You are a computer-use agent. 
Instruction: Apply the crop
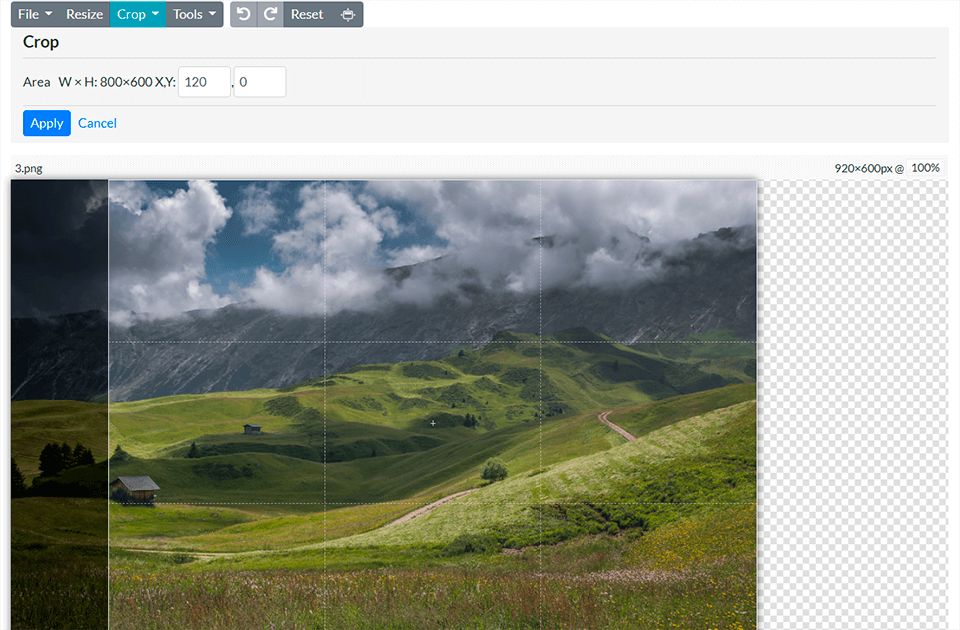47,123
